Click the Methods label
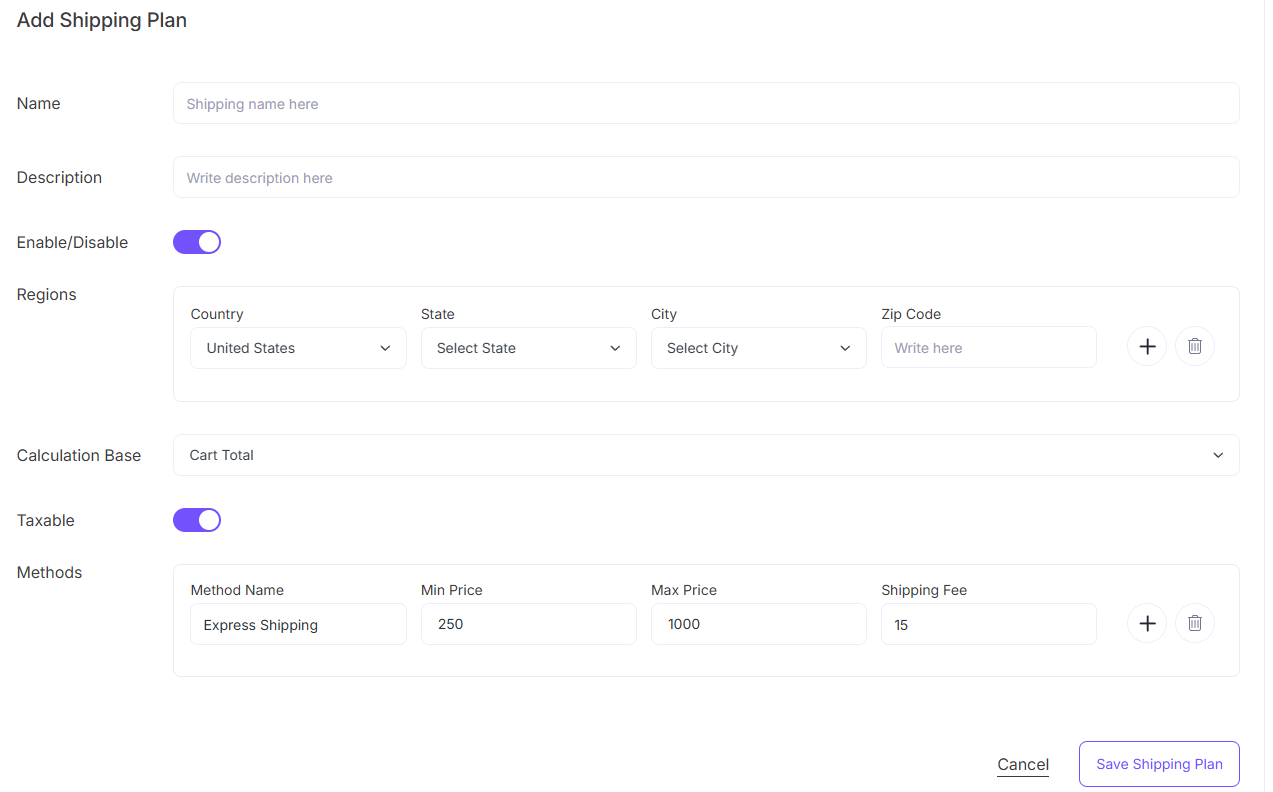Screen dimensions: 1273x792 tap(49, 572)
